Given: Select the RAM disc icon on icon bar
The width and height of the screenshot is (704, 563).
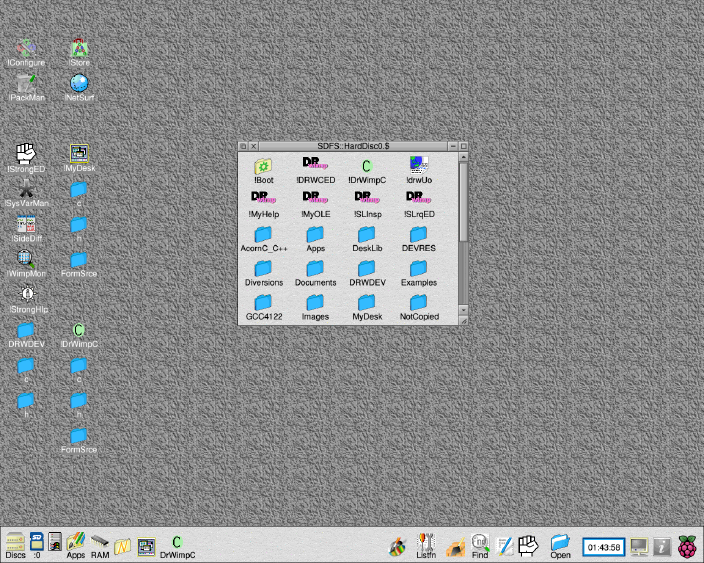Looking at the screenshot, I should pos(100,543).
